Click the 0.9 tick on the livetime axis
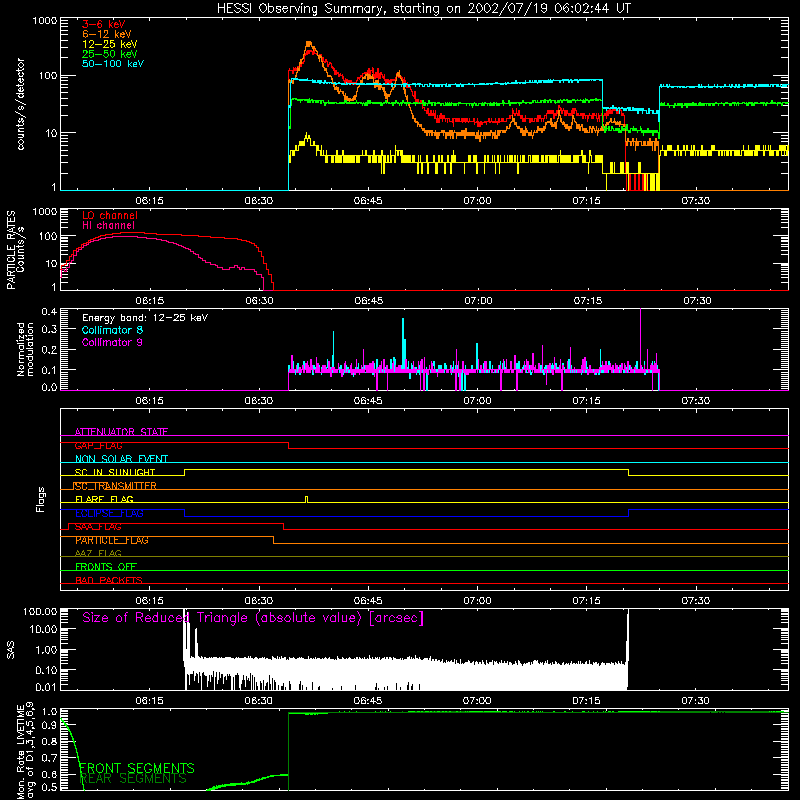This screenshot has height=800, width=800. pyautogui.click(x=50, y=725)
